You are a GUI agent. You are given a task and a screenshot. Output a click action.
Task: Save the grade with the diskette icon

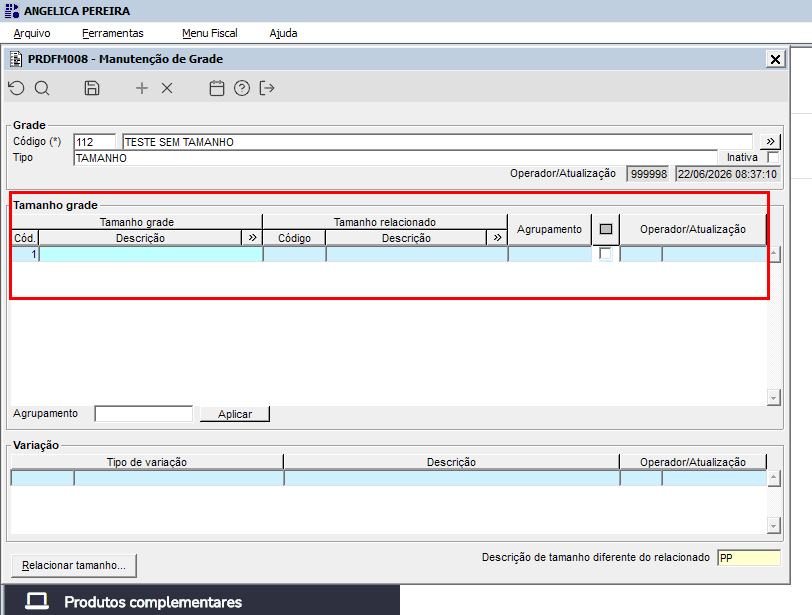pos(92,88)
